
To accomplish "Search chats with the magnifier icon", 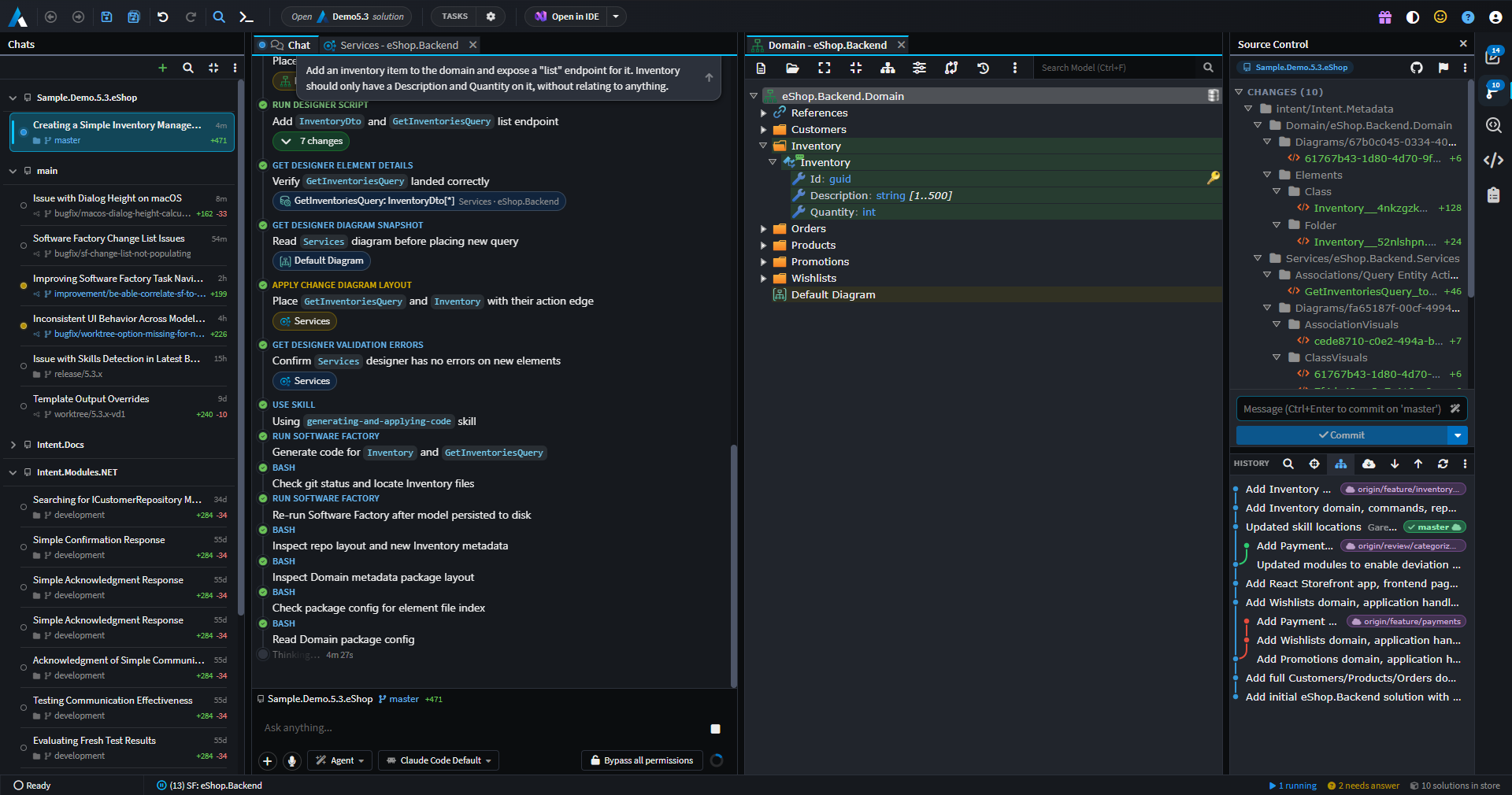I will click(188, 68).
